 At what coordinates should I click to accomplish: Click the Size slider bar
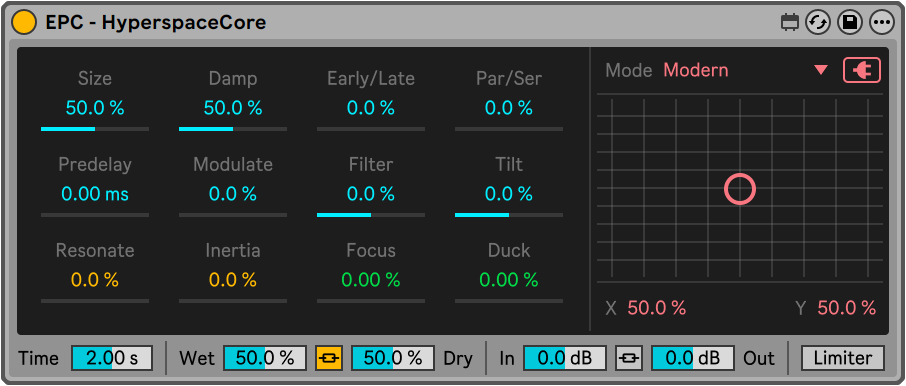point(95,129)
